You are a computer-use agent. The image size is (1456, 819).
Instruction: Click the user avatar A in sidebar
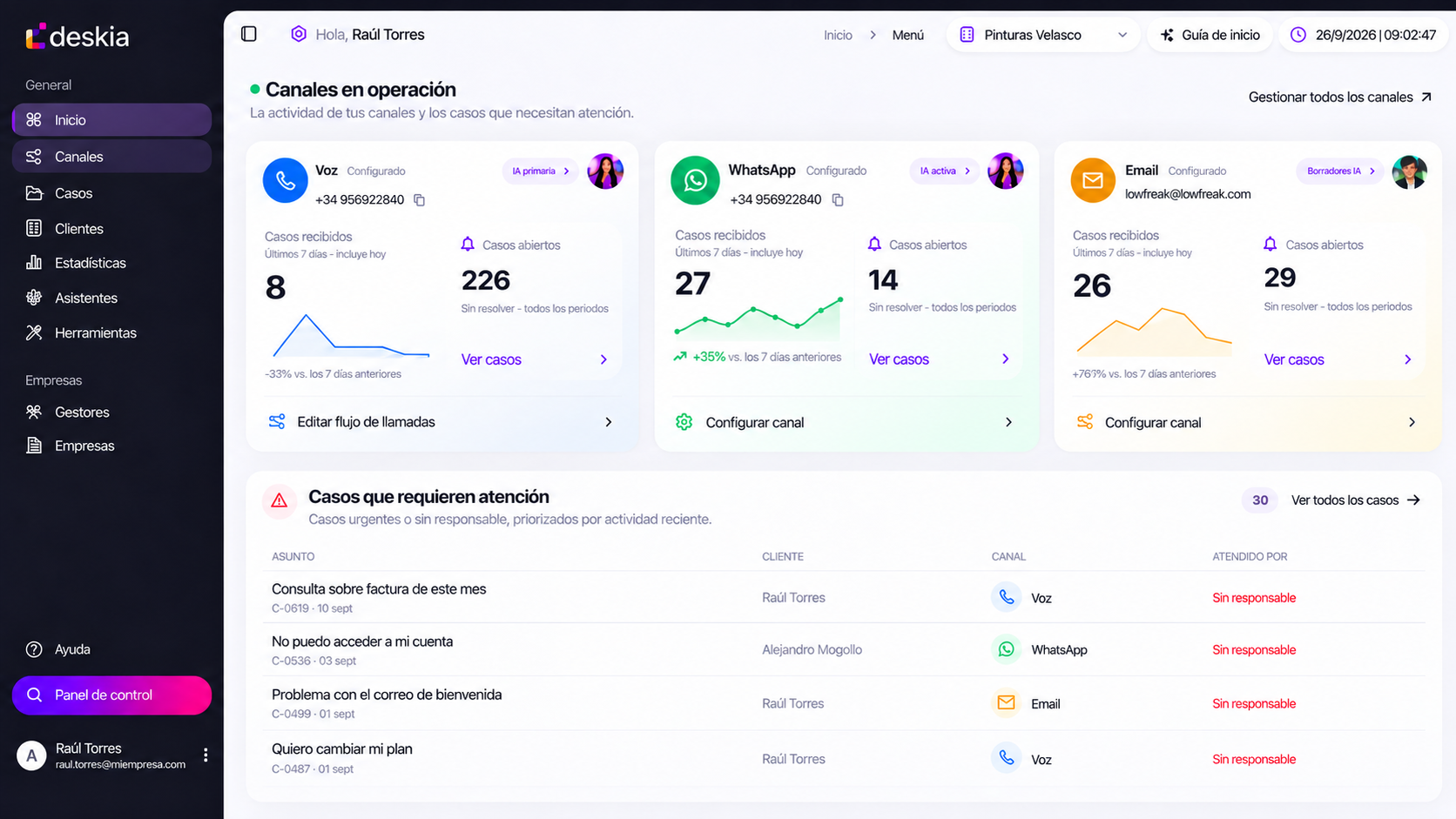click(31, 755)
